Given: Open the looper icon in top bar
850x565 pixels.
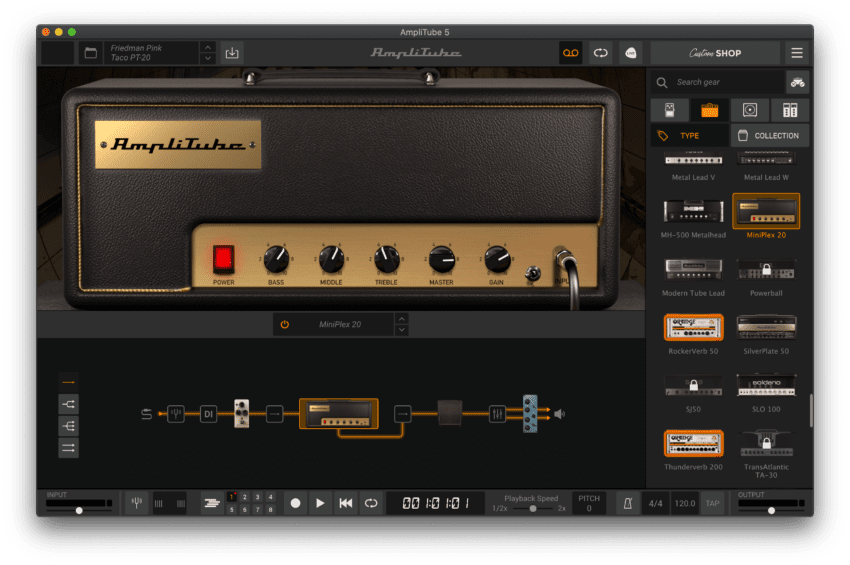Looking at the screenshot, I should [601, 53].
